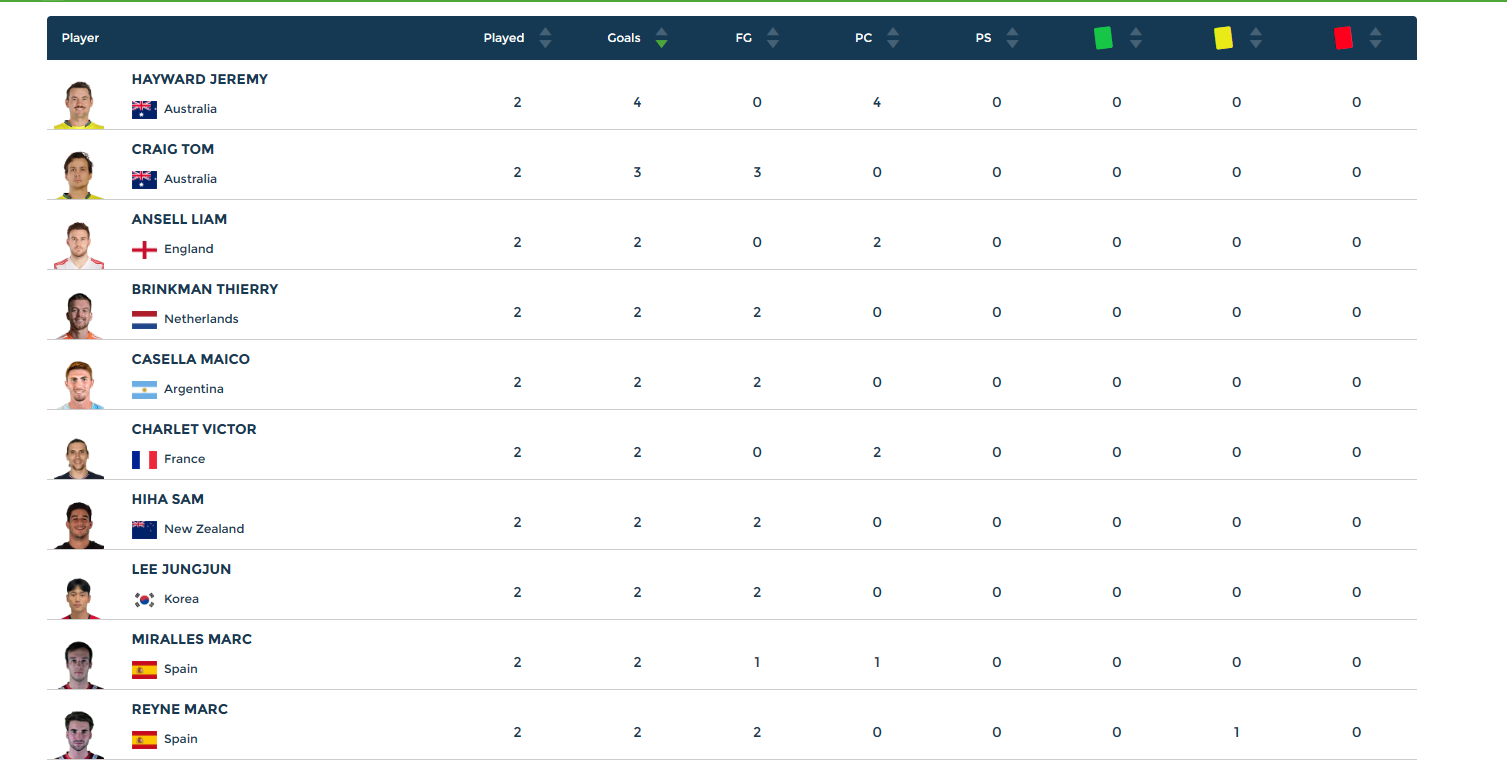Open HAYWARD JEREMY player name link
The height and width of the screenshot is (772, 1507).
[x=200, y=79]
